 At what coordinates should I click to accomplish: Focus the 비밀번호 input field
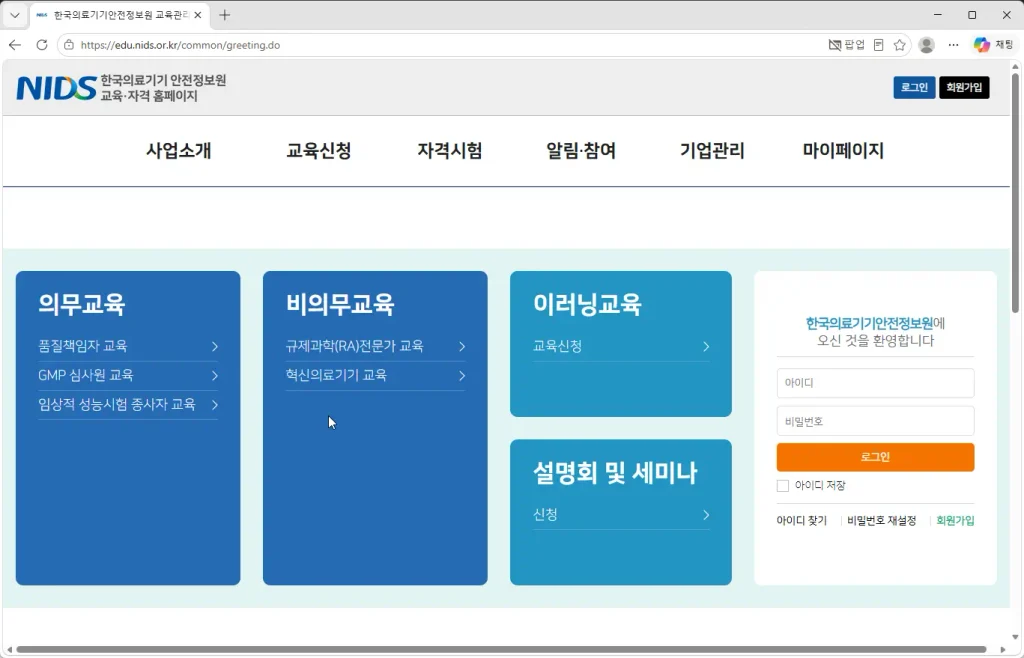coord(875,421)
